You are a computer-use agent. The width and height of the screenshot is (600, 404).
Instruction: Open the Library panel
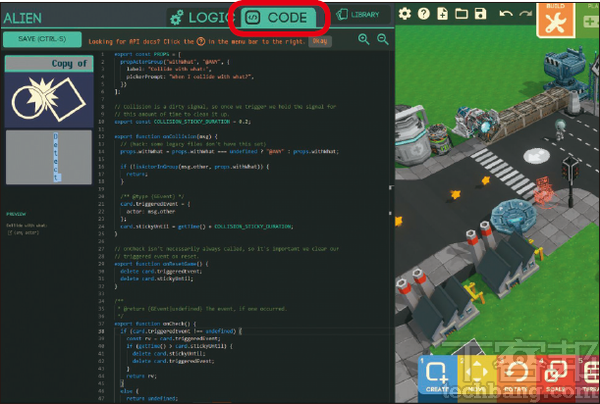pyautogui.click(x=358, y=15)
